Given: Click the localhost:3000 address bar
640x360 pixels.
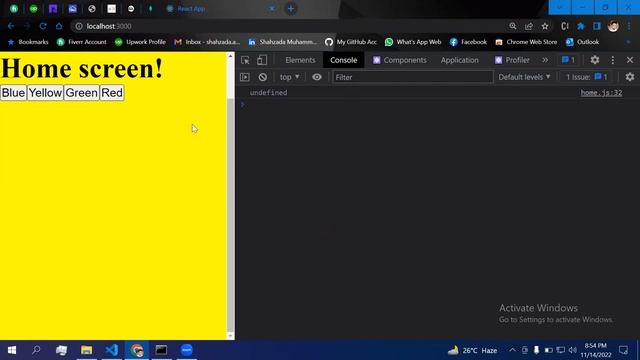Looking at the screenshot, I should coord(286,26).
